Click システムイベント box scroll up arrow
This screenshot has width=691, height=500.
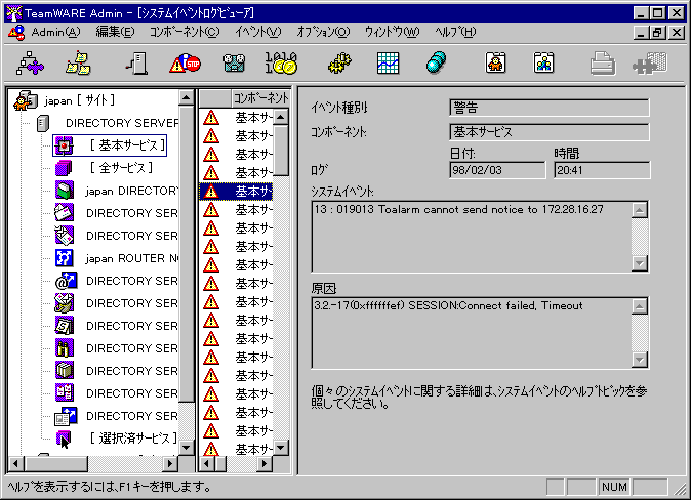pyautogui.click(x=640, y=210)
